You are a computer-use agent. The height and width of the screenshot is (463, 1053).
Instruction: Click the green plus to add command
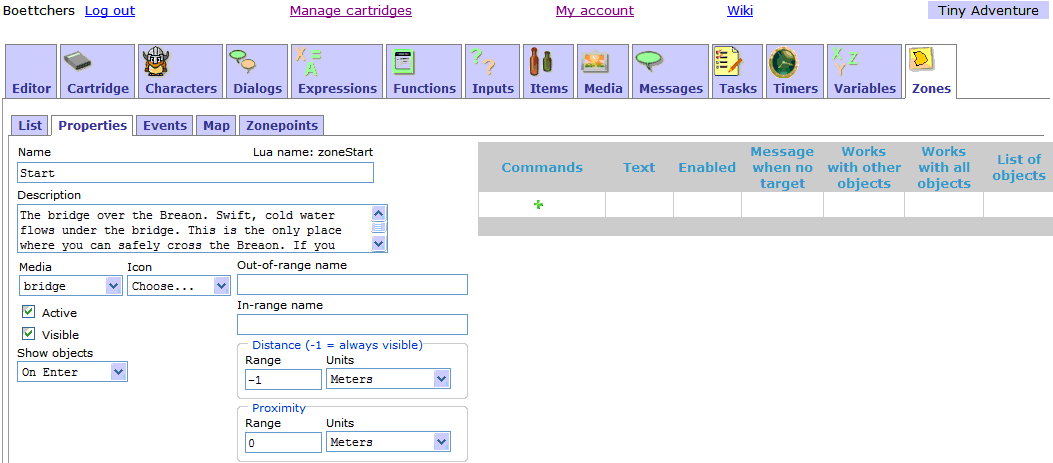pyautogui.click(x=539, y=205)
